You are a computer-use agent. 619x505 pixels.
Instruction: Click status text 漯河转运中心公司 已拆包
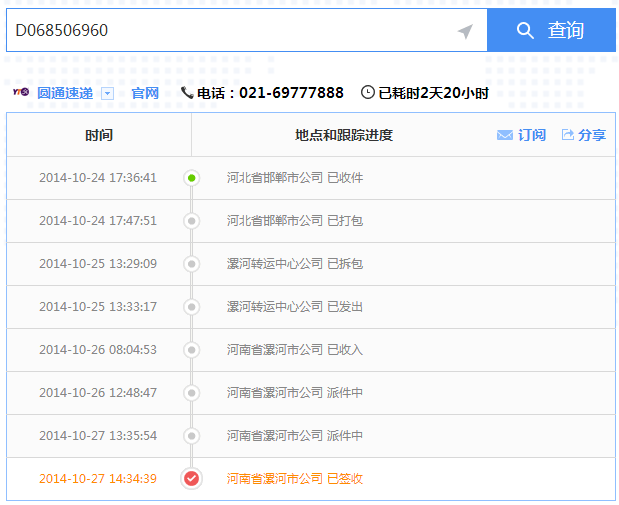tap(295, 264)
